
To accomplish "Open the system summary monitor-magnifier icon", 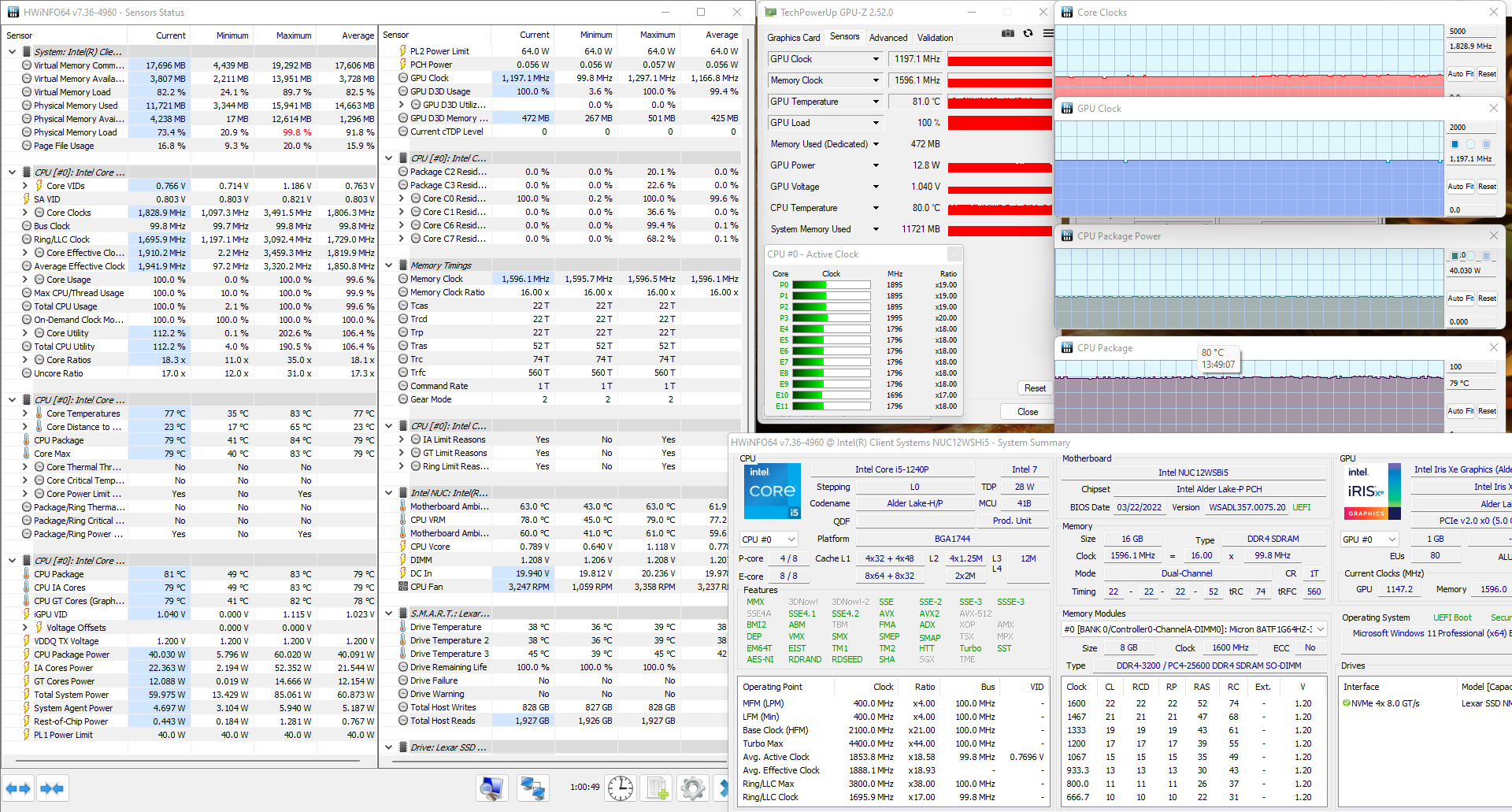I will (x=492, y=788).
